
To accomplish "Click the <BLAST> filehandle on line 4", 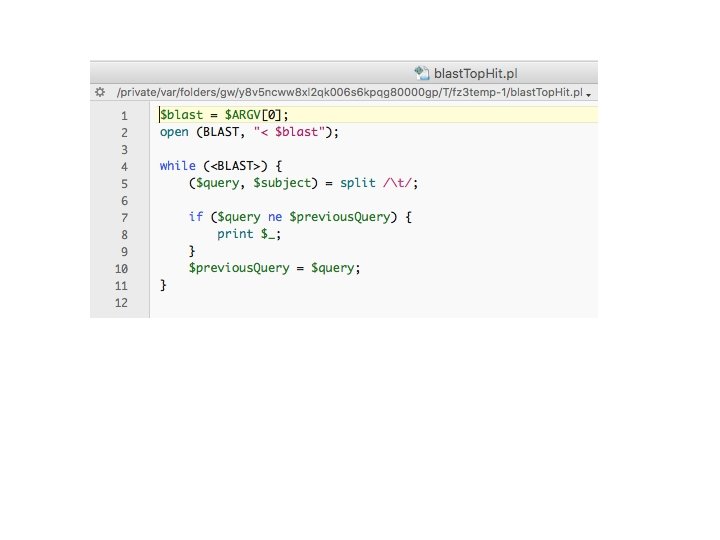I will point(235,166).
